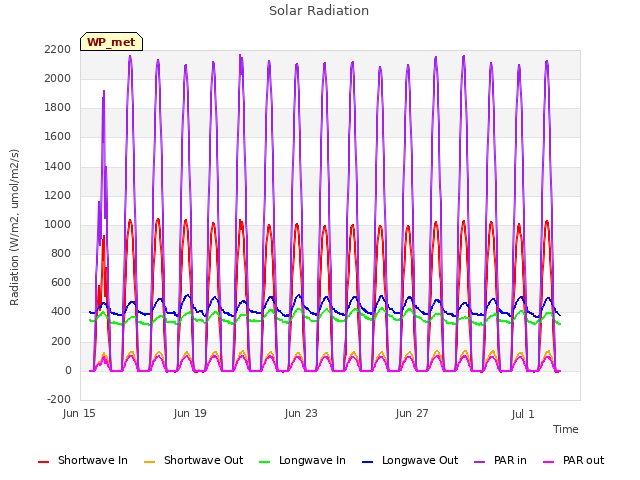This screenshot has width=640, height=480.
Task: Click the orange Shortwave Out legend swatch
Action: point(149,462)
